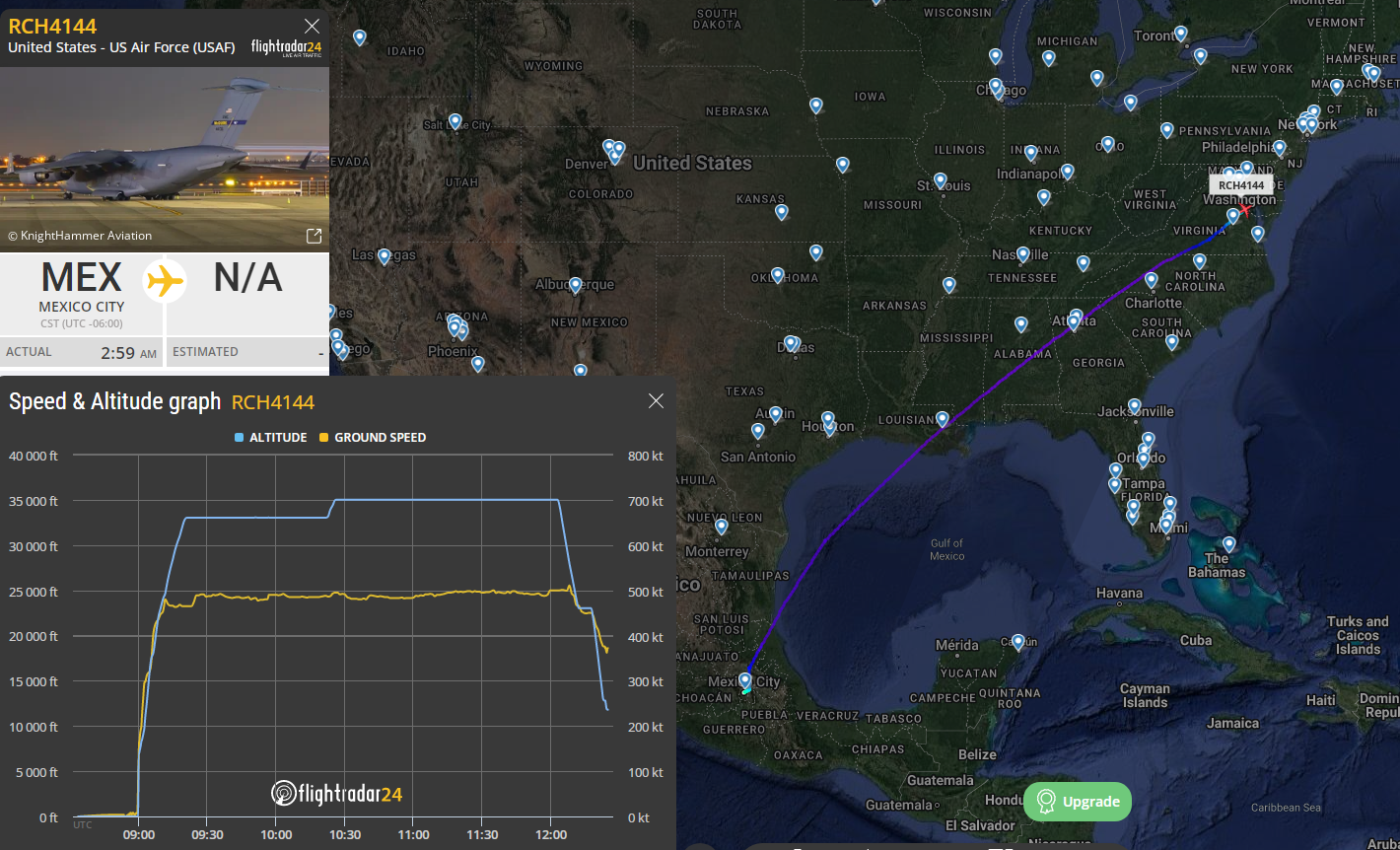Open the Austin airport pin
Image resolution: width=1400 pixels, height=850 pixels.
pos(776,413)
